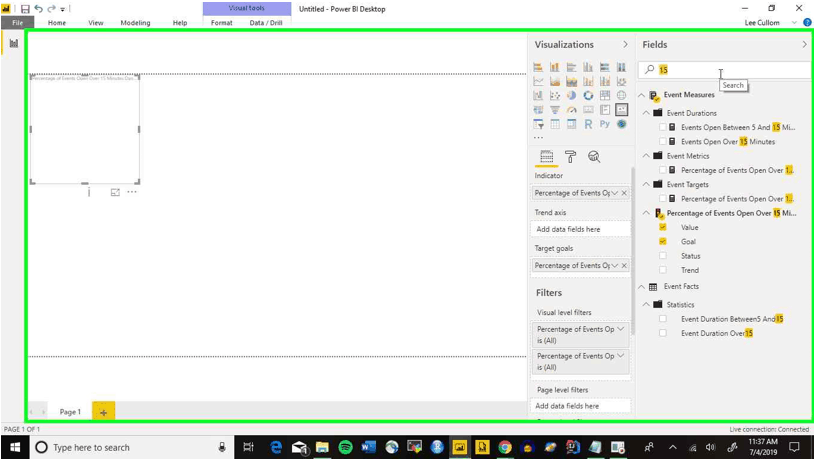Collapse the Fields pane chevron
The height and width of the screenshot is (459, 815).
[804, 45]
